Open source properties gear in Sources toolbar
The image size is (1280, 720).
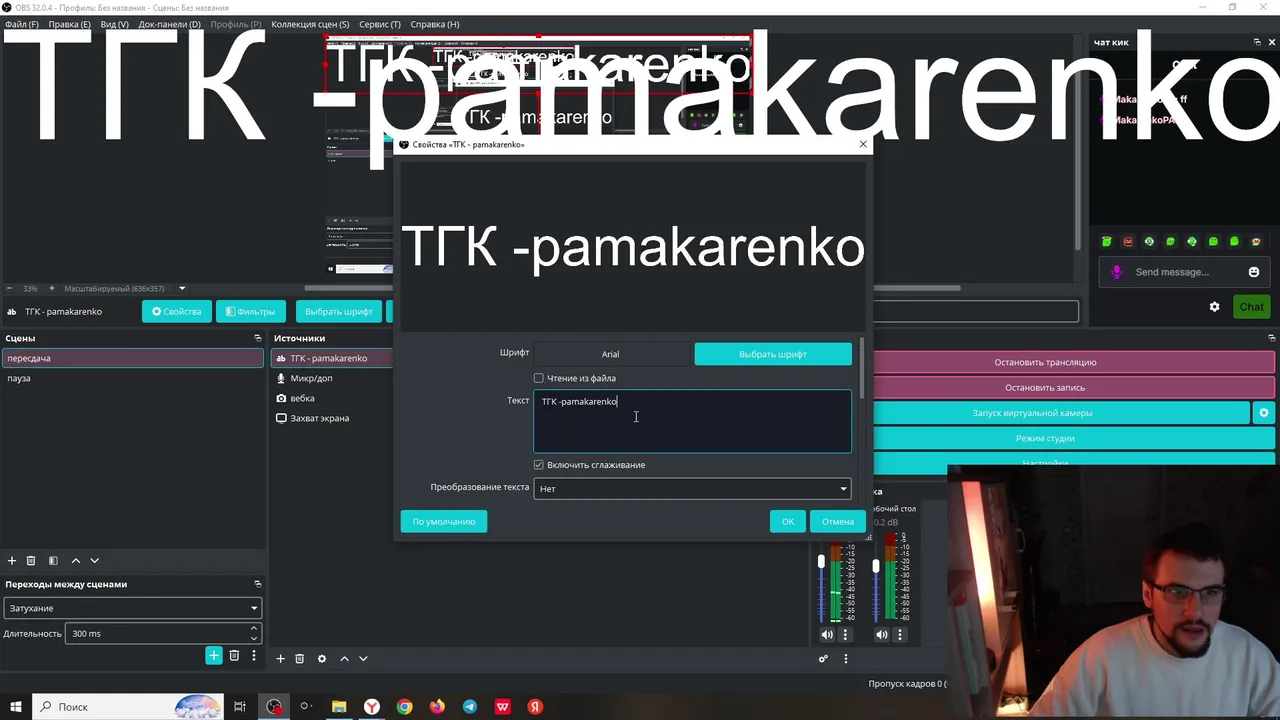(321, 659)
